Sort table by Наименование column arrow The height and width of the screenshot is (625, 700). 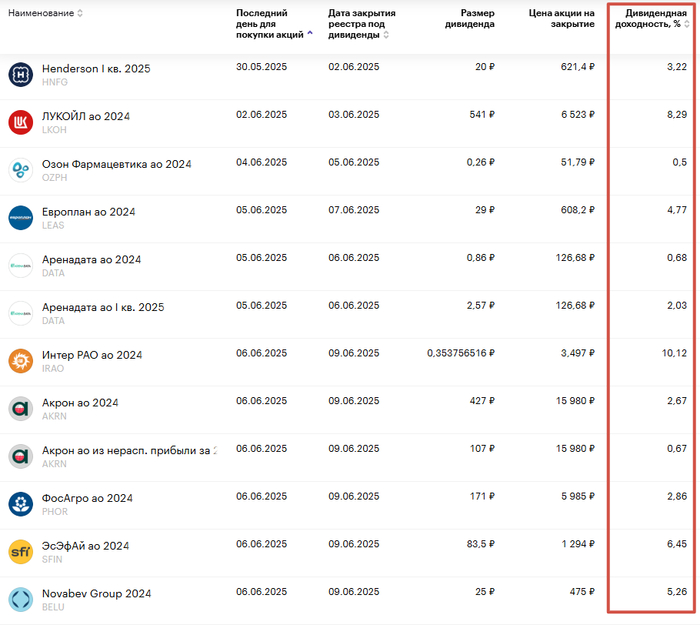(x=80, y=14)
